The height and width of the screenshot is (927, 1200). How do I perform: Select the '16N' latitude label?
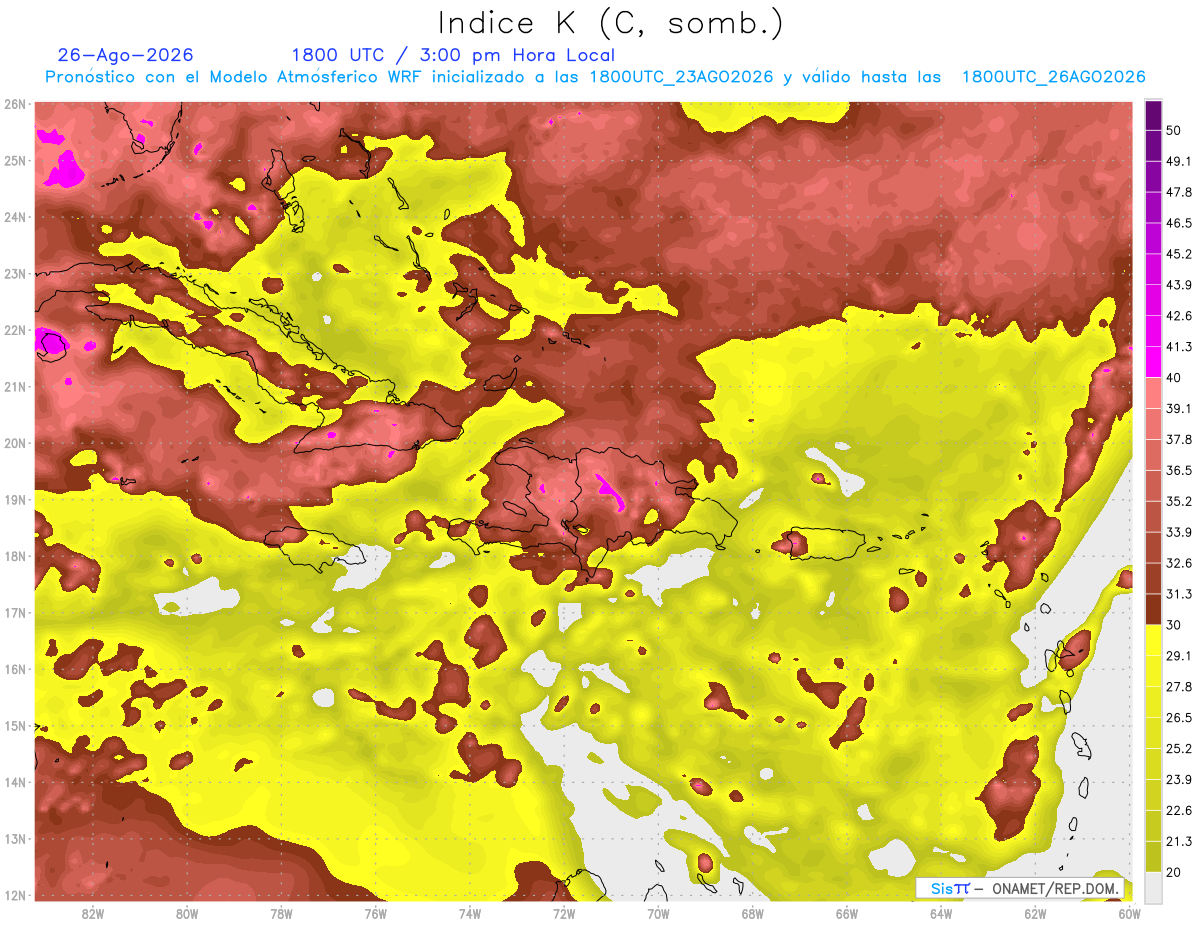[15, 669]
